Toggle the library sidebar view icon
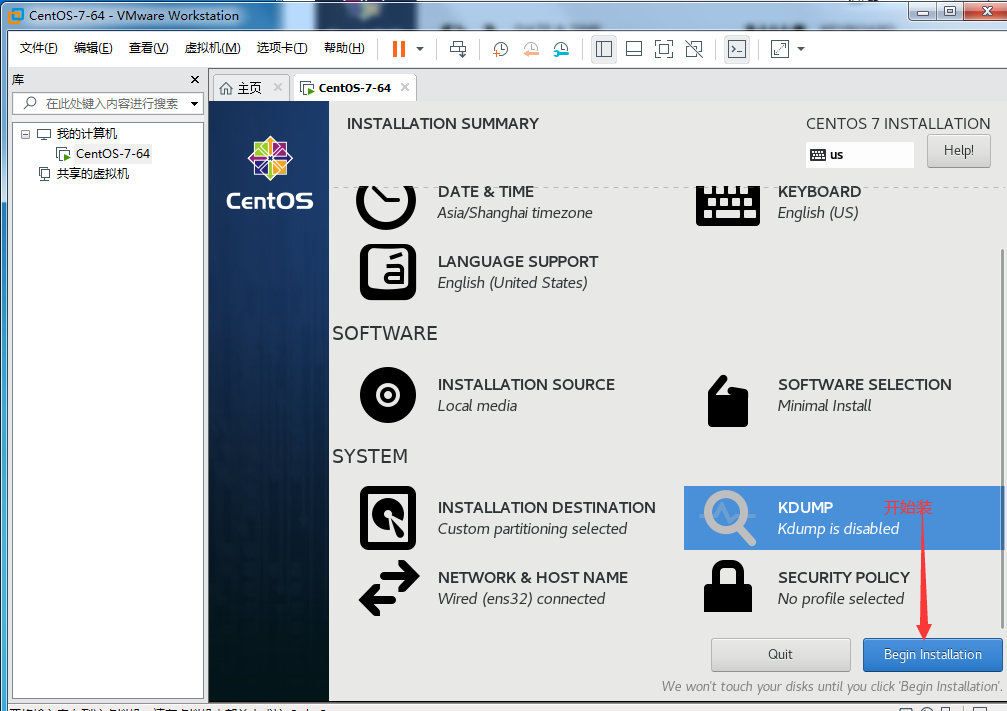Screen dimensions: 1007x711 (604, 49)
